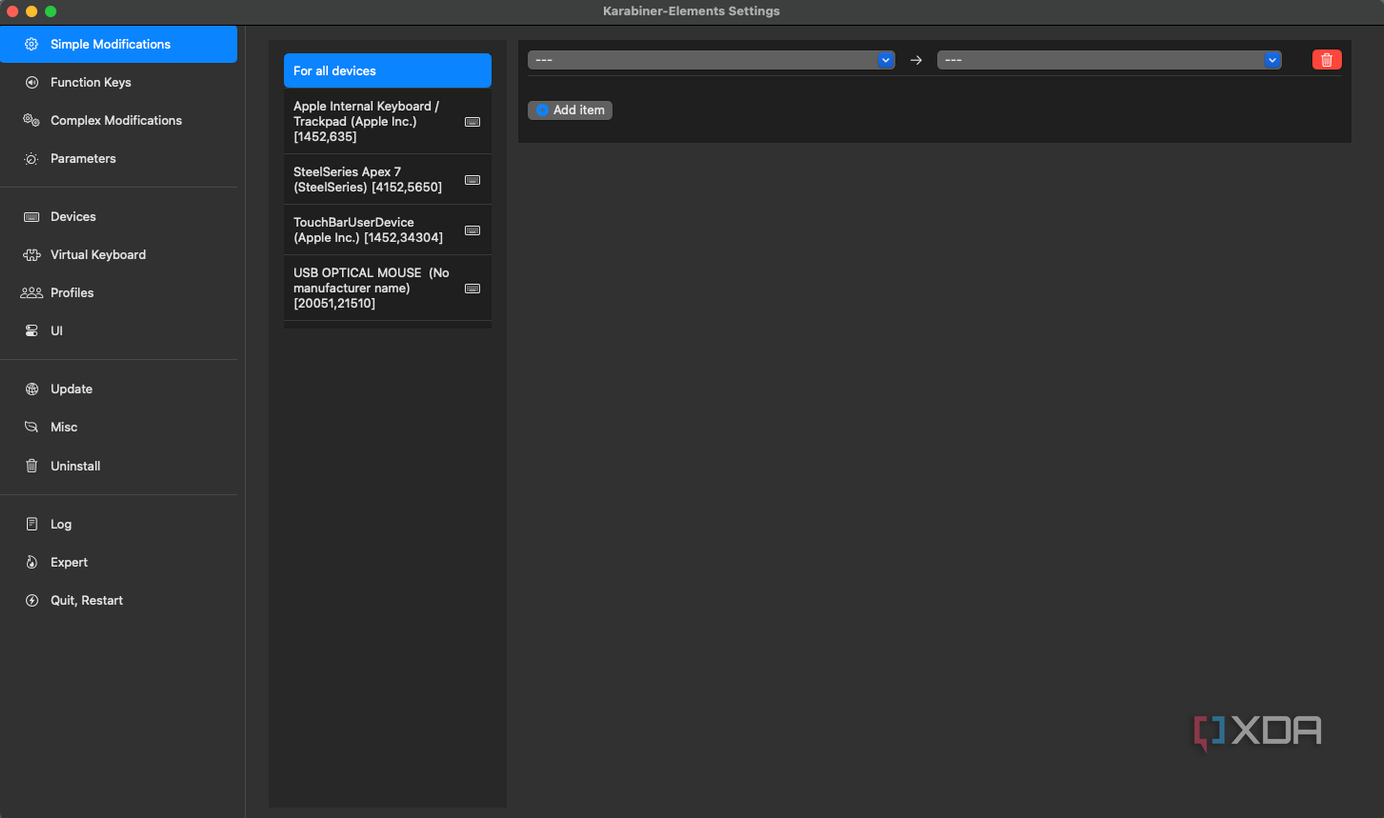Click the green zoom window button

tap(51, 11)
